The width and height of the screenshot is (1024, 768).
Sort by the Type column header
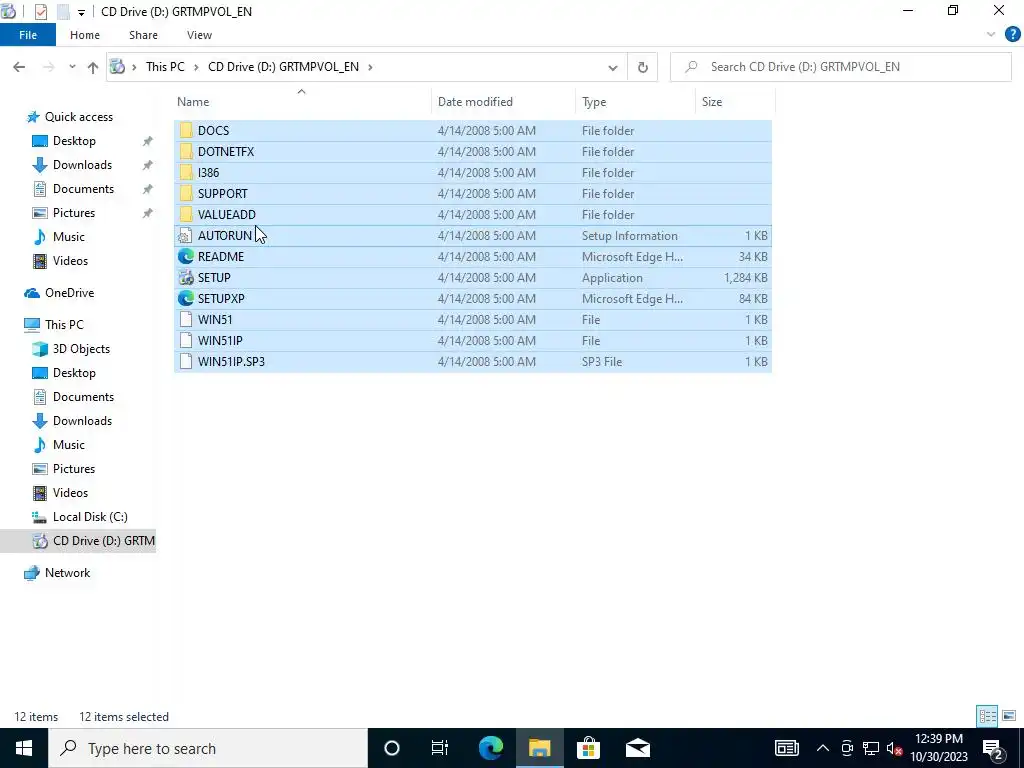(594, 102)
